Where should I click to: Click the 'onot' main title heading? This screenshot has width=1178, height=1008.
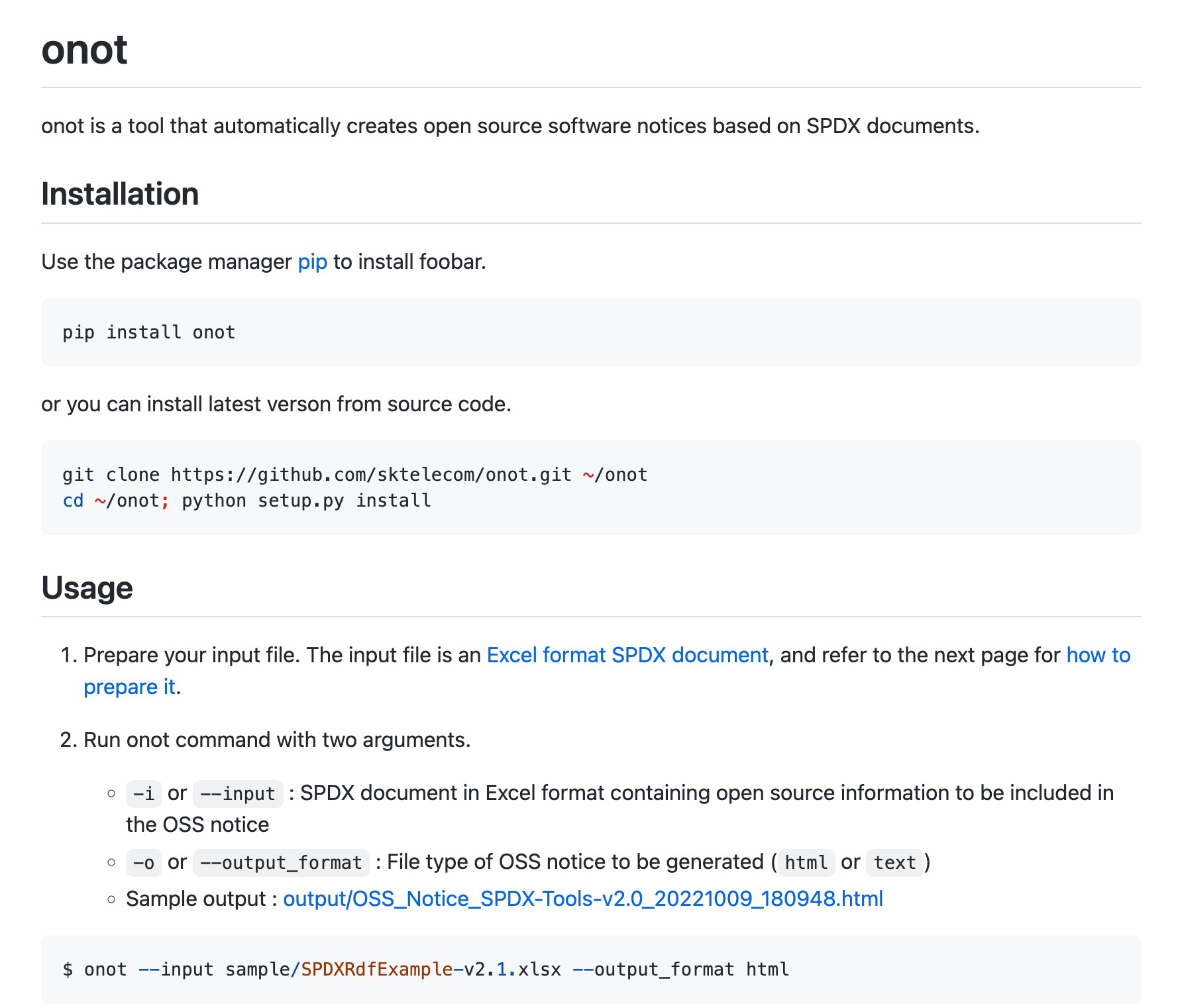coord(84,50)
